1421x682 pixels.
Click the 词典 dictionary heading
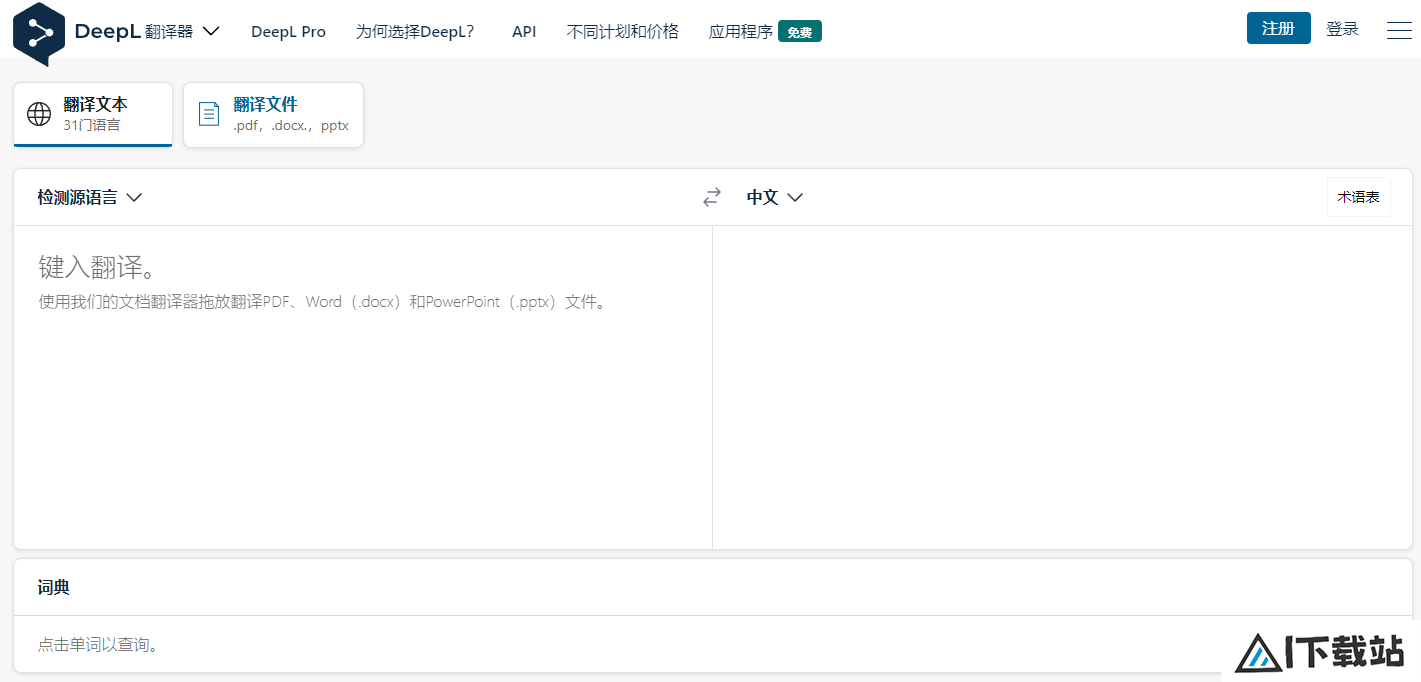pos(54,587)
